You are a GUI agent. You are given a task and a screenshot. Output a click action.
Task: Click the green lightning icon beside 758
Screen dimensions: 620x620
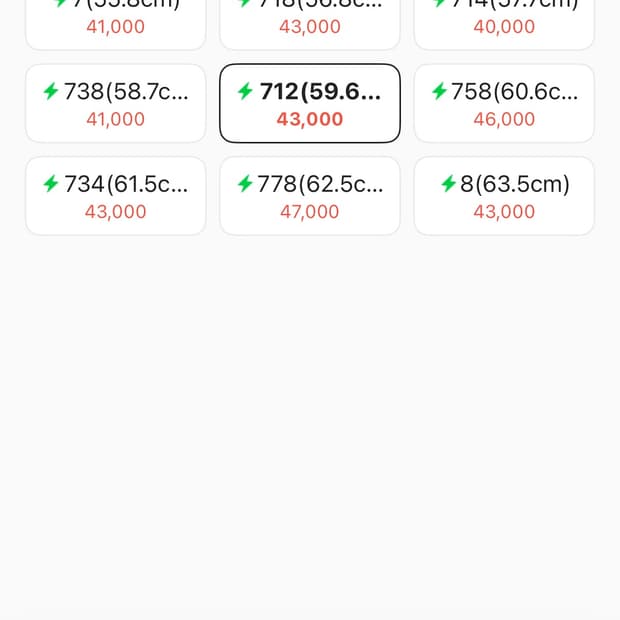(x=439, y=92)
